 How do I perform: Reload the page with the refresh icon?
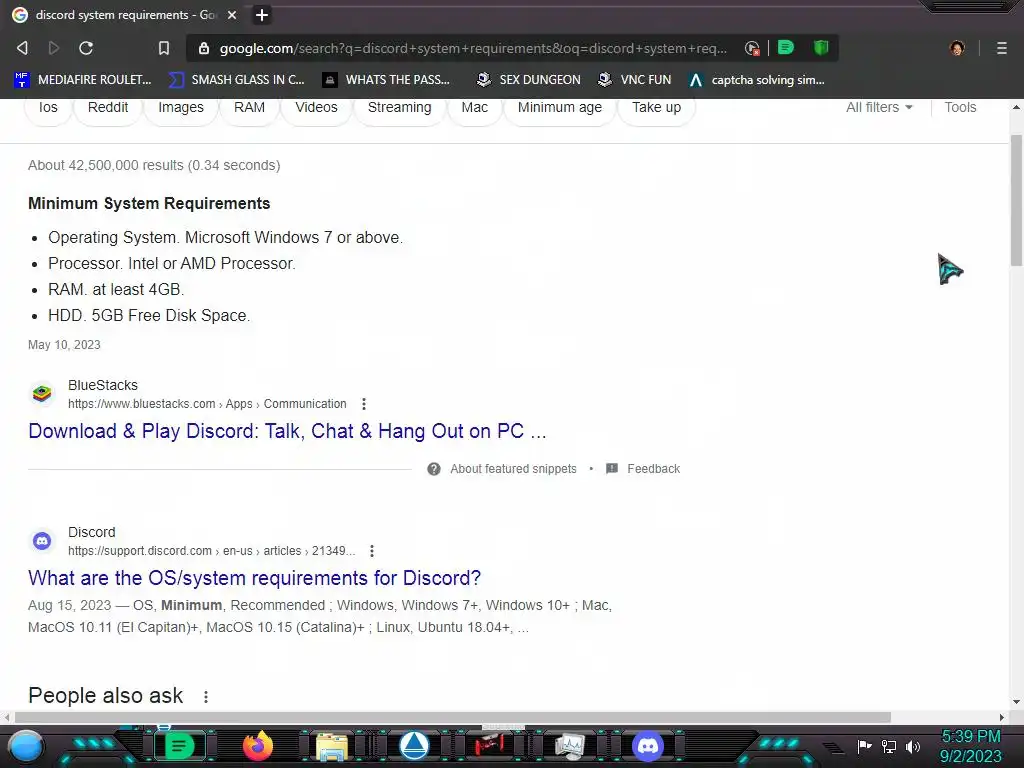[x=86, y=48]
